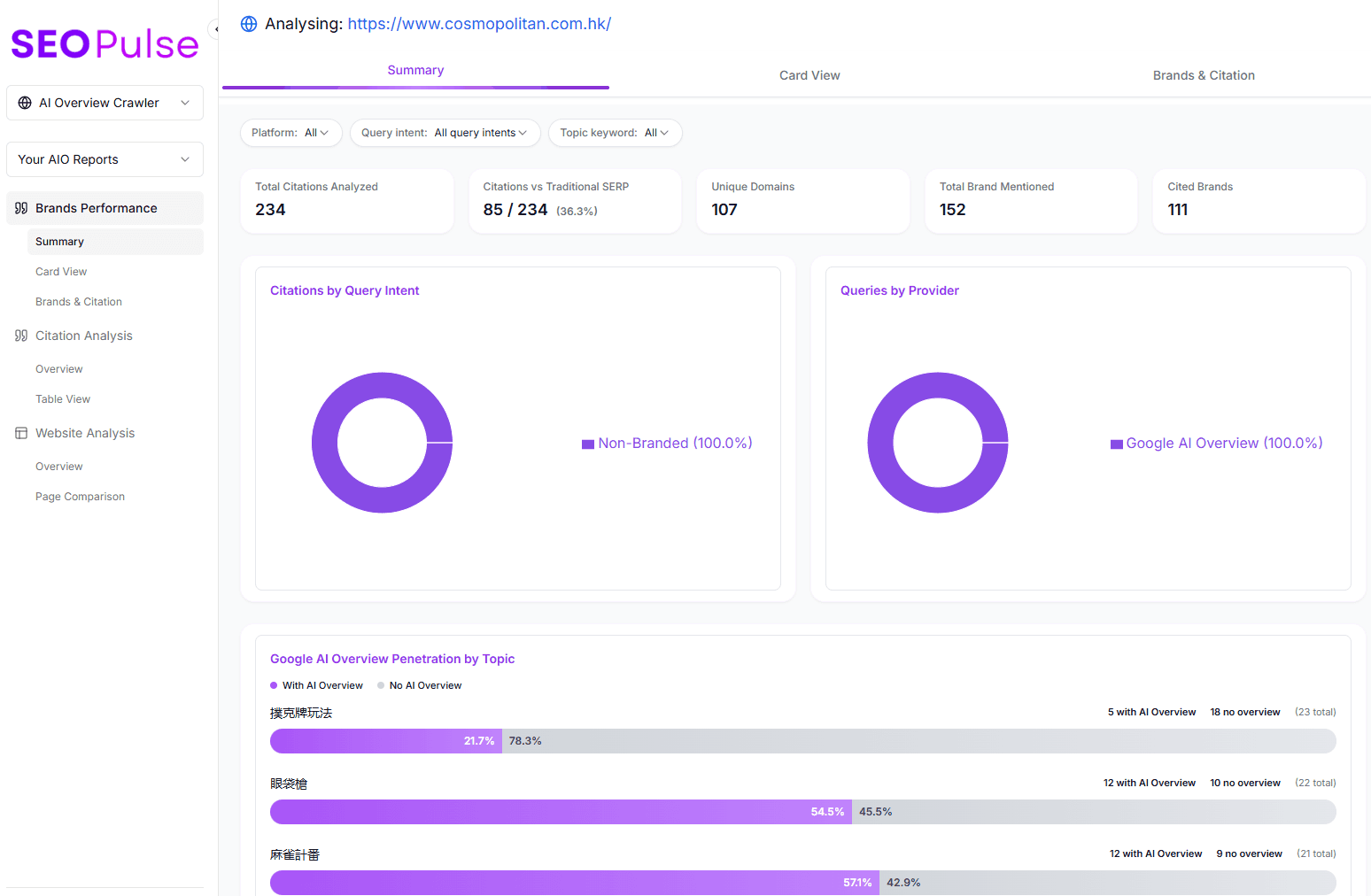The width and height of the screenshot is (1371, 896).
Task: Click the '9 no overview' text
Action: coord(1249,854)
